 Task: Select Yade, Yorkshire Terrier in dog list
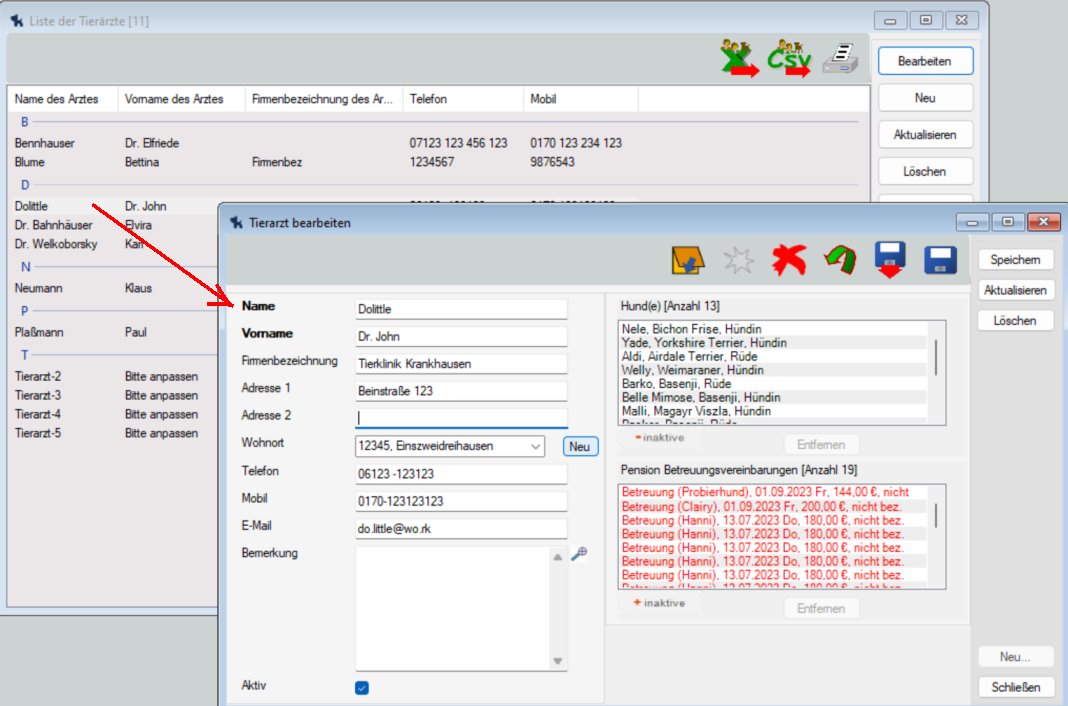click(690, 343)
